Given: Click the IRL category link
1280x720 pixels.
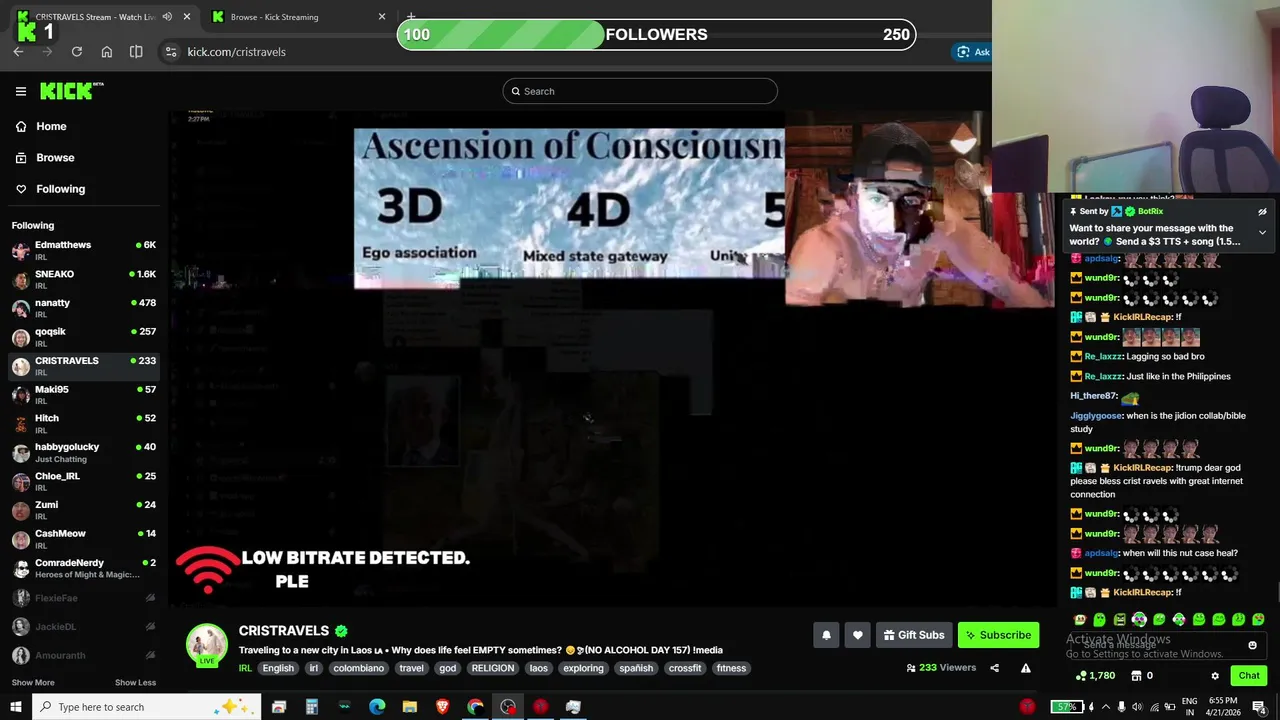Looking at the screenshot, I should [245, 668].
